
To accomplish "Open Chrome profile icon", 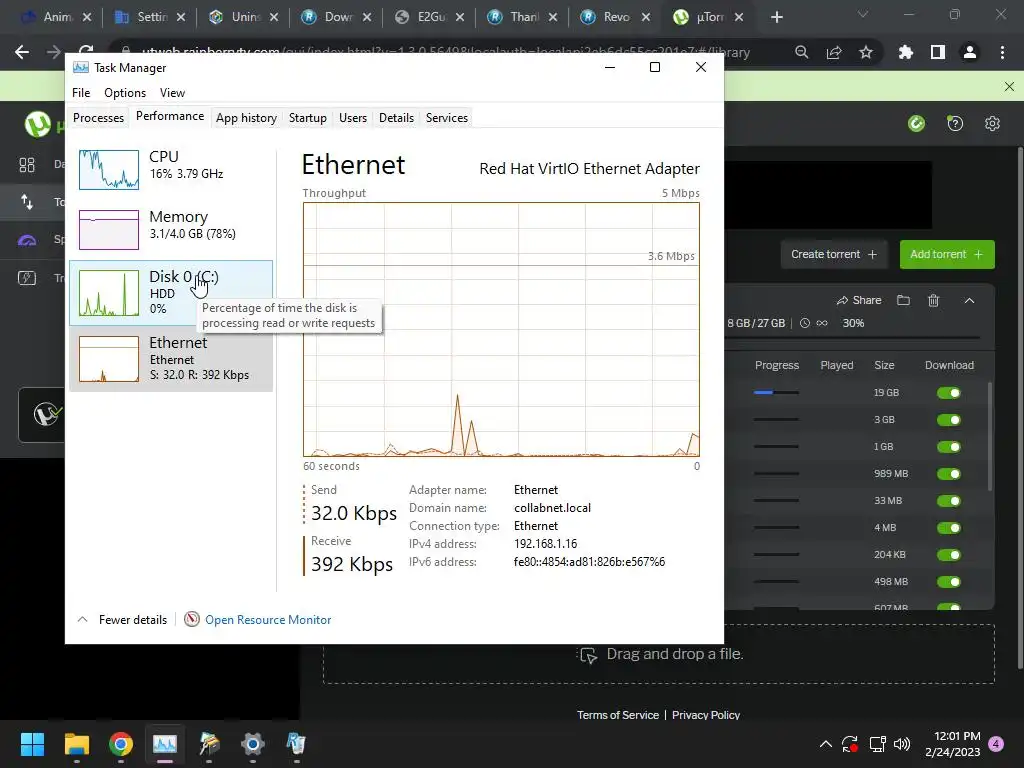I will (970, 52).
